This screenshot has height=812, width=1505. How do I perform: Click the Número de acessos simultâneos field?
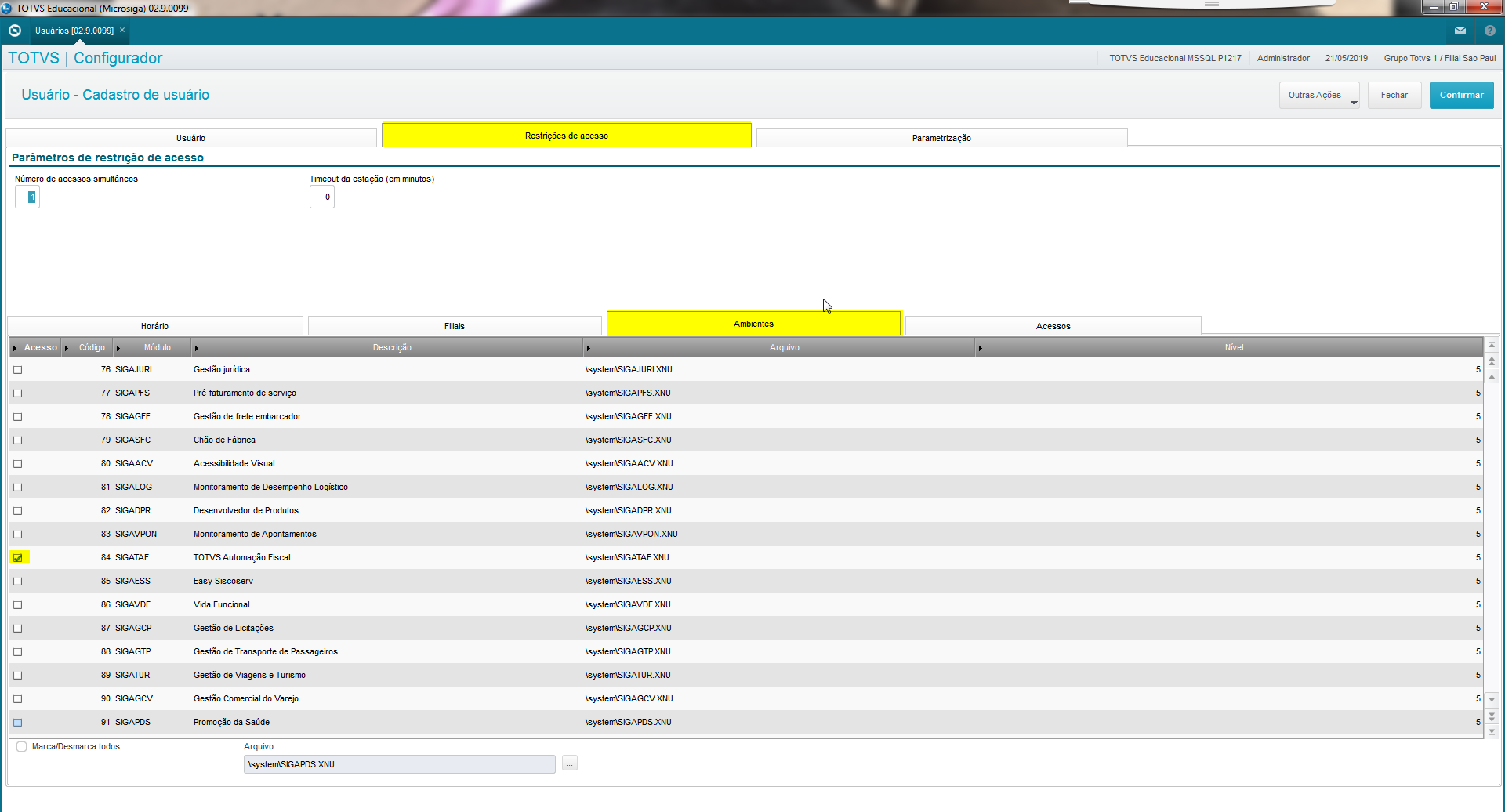(x=27, y=197)
